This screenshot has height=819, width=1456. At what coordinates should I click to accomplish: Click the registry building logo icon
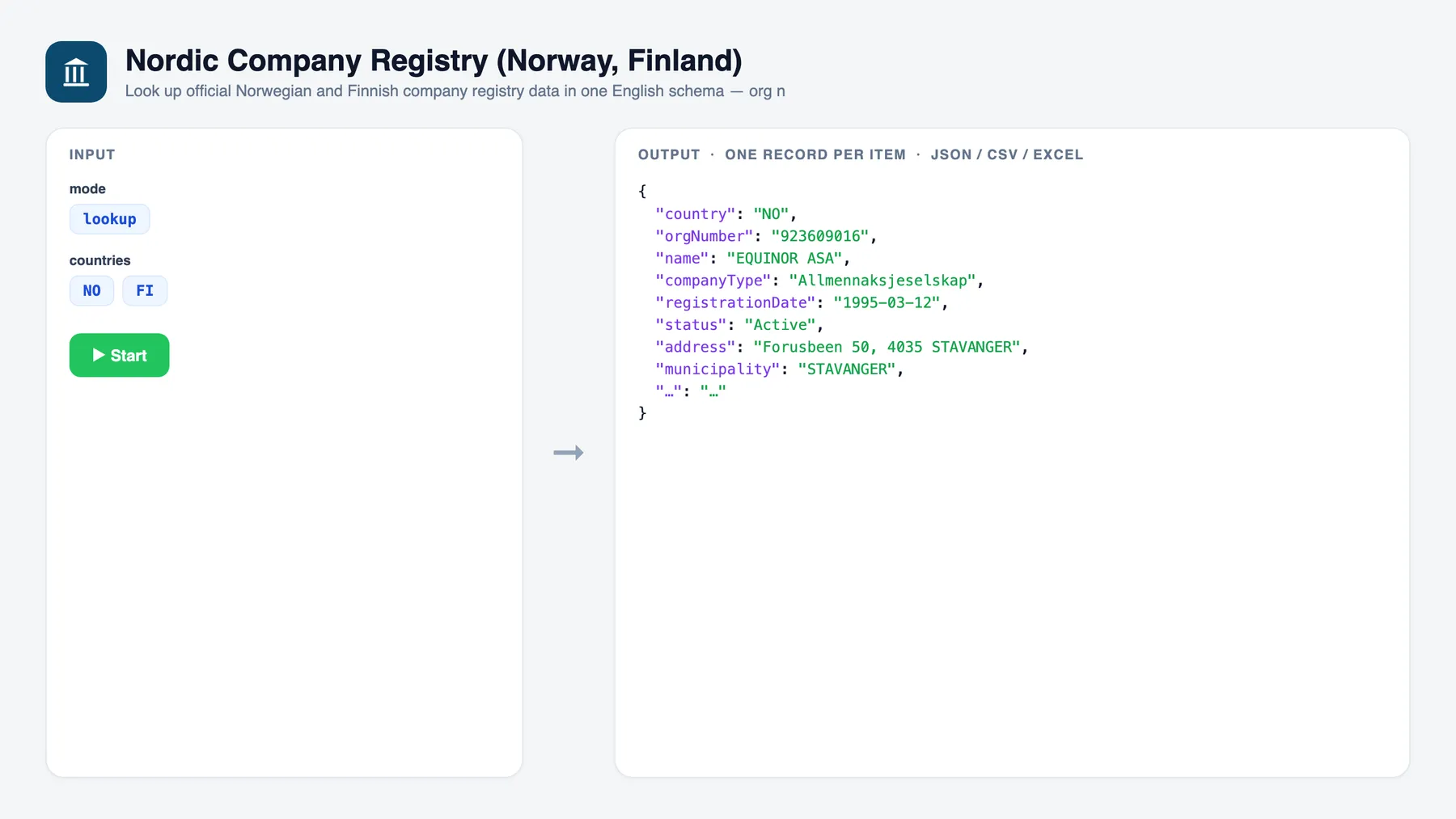click(76, 72)
